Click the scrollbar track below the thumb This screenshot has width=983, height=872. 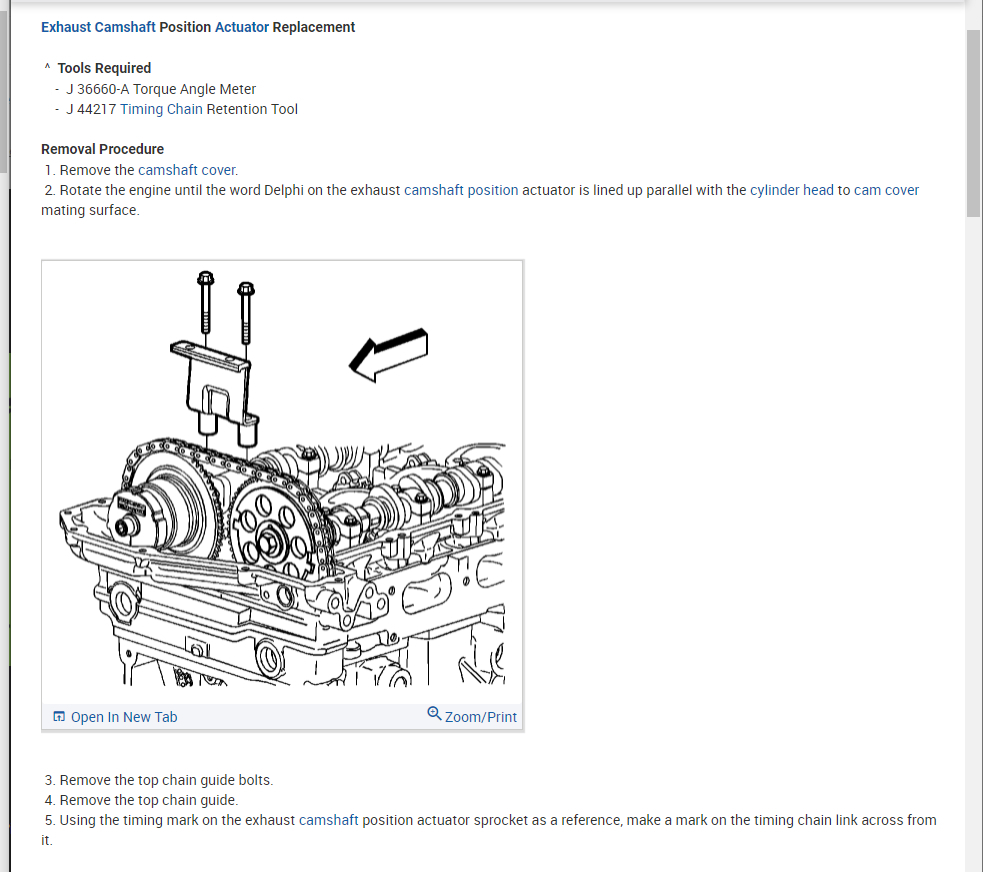[974, 539]
